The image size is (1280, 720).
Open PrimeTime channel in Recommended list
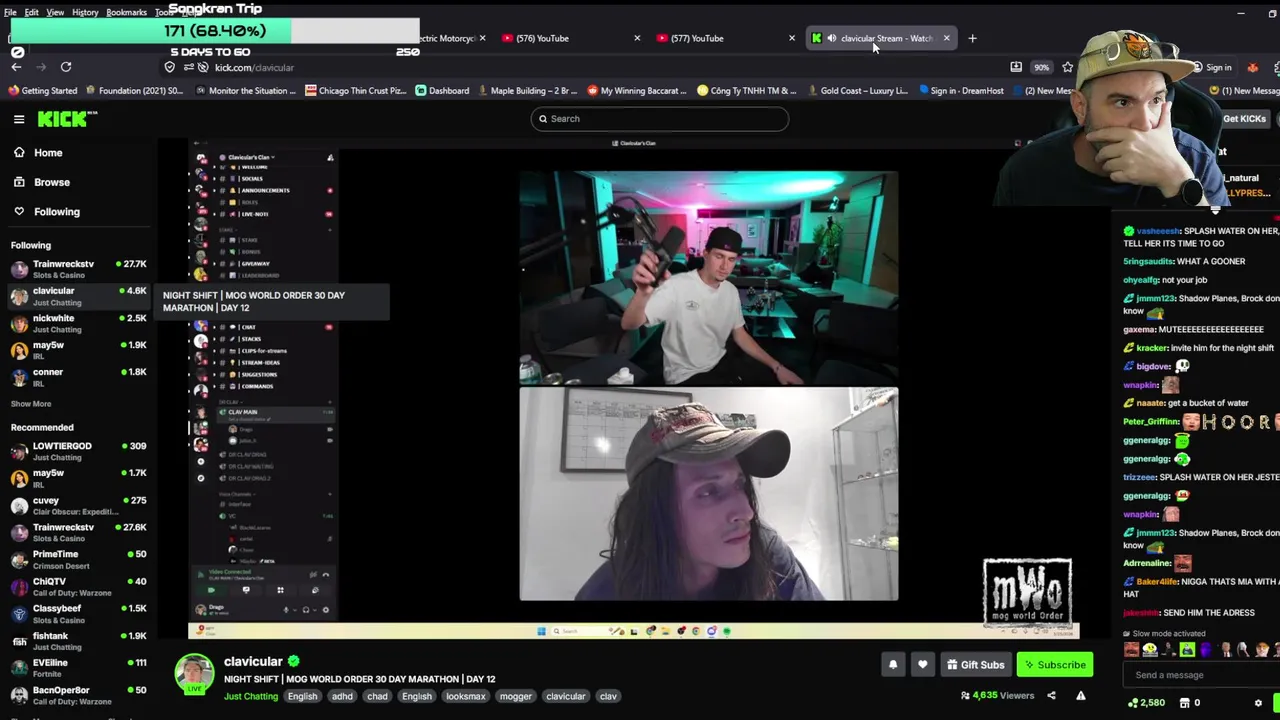(78, 559)
